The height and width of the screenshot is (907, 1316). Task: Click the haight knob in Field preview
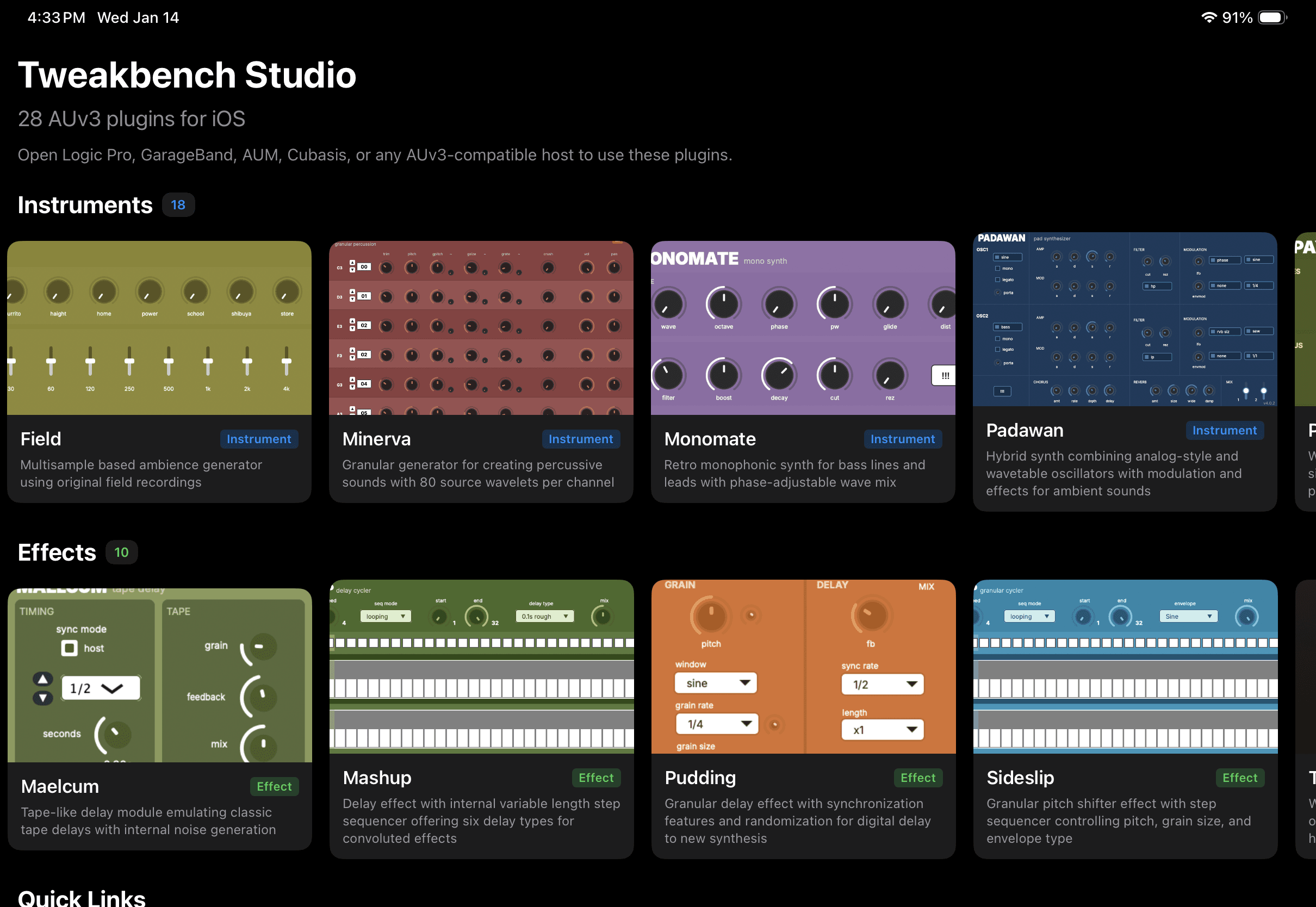point(58,292)
